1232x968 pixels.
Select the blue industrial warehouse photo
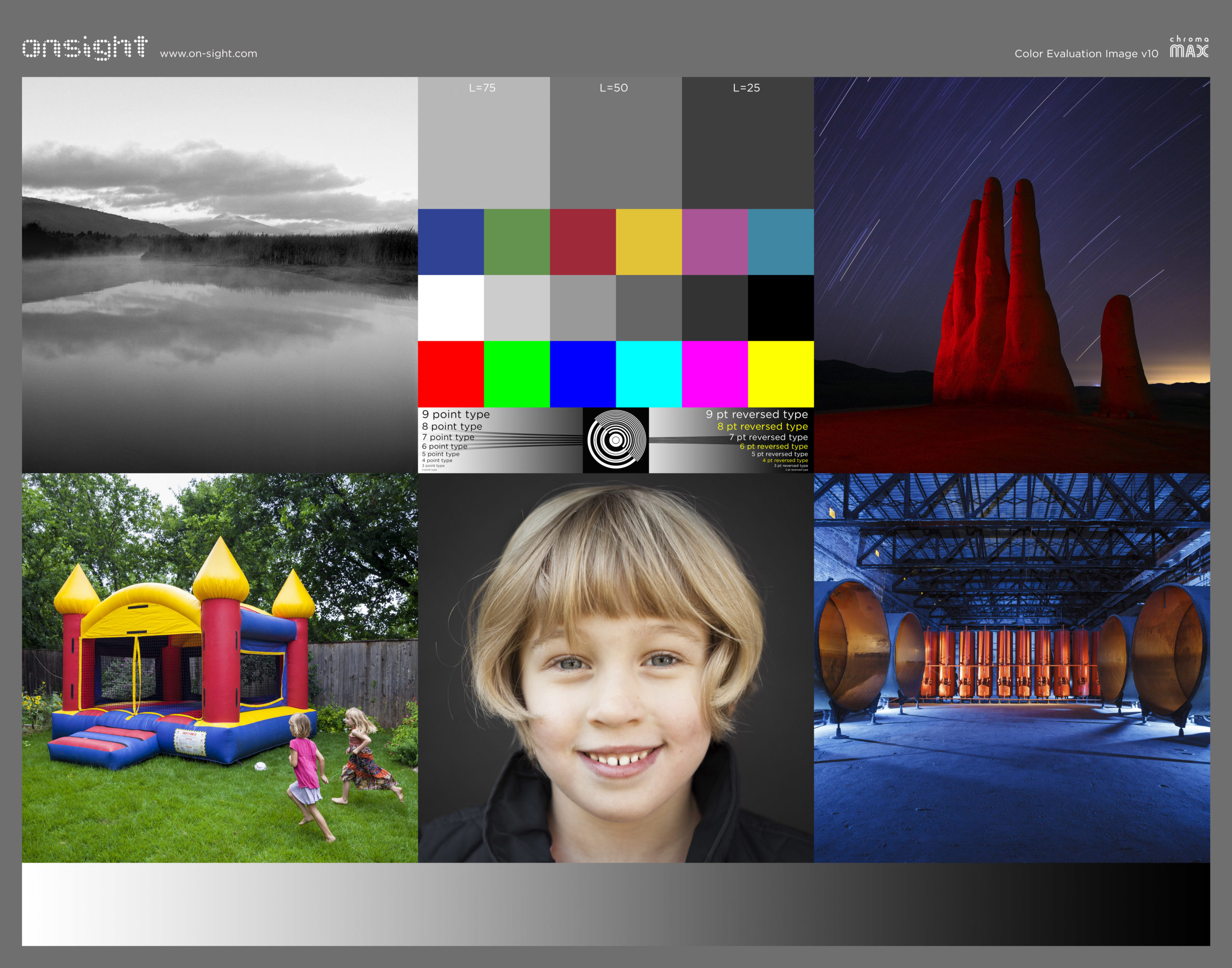pyautogui.click(x=1012, y=668)
